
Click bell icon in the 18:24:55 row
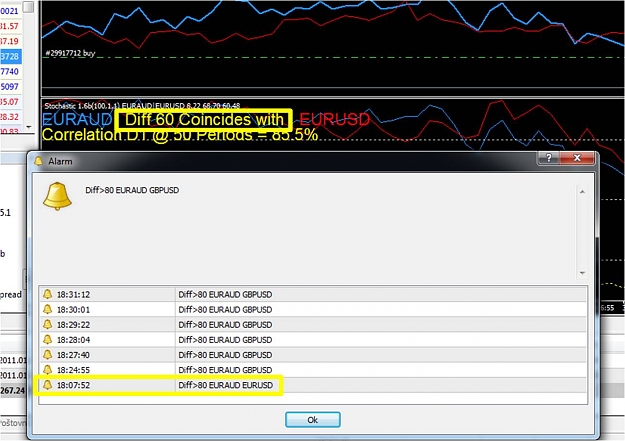point(47,370)
